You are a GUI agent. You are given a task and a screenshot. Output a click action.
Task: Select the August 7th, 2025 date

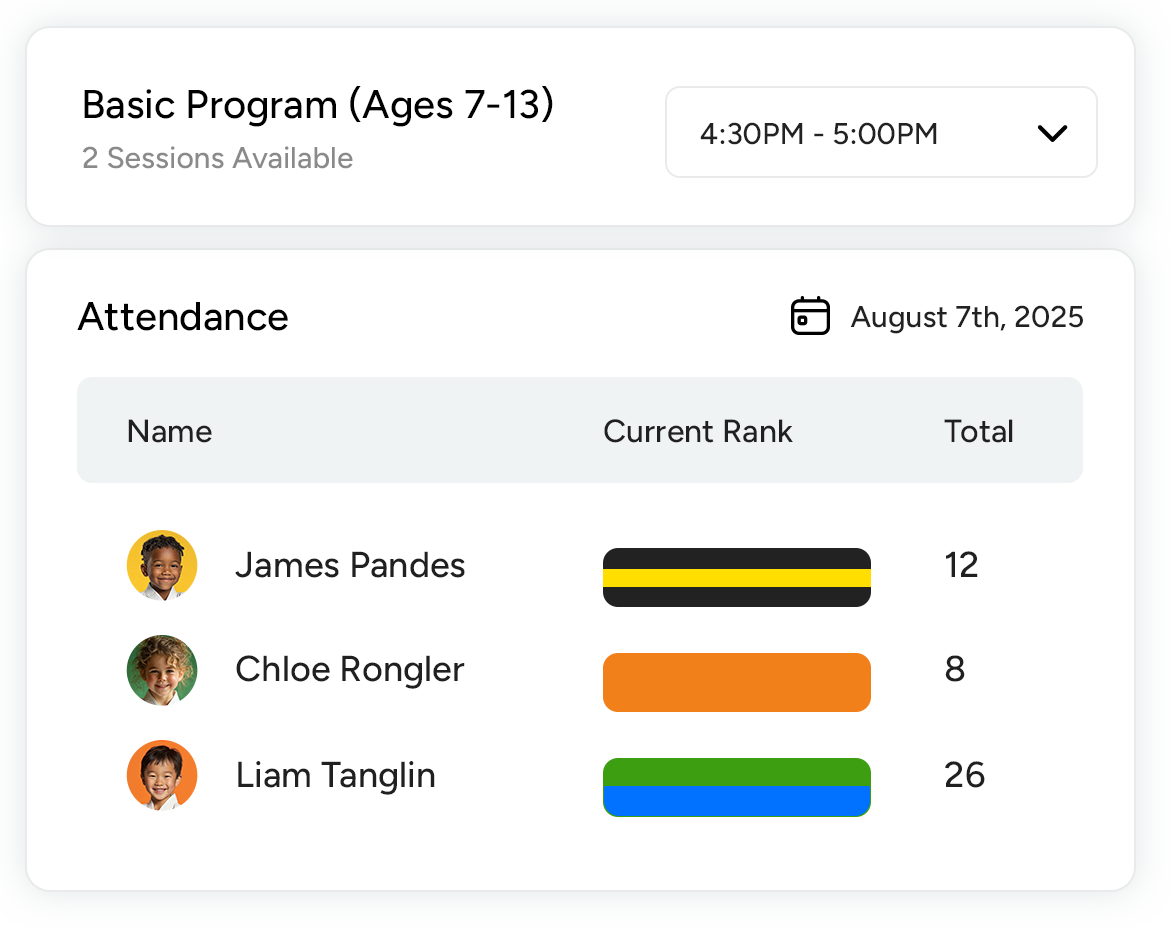(x=966, y=317)
